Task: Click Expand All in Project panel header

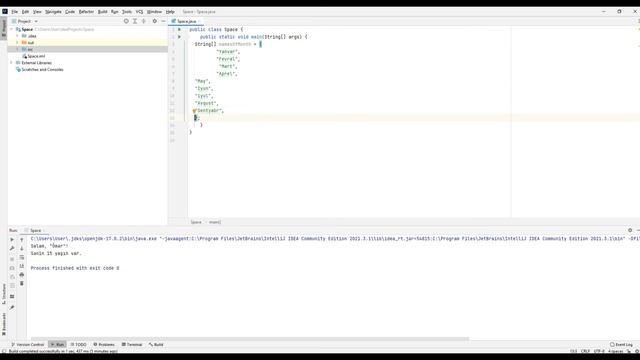Action: click(135, 21)
